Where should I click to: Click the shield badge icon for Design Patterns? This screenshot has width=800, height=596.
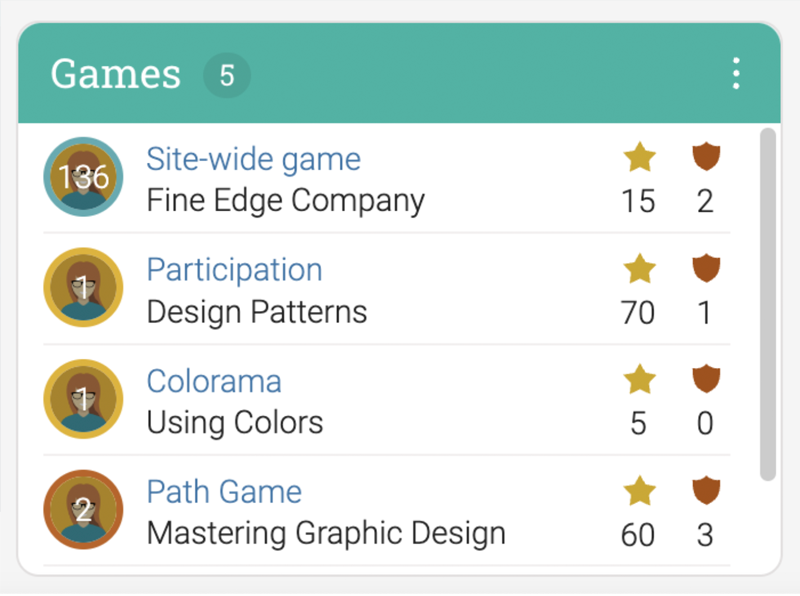706,268
